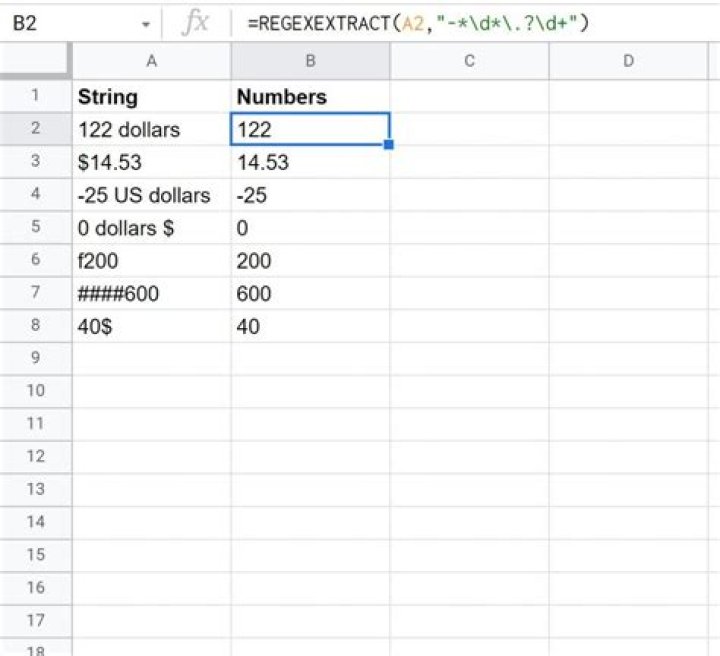Click cell containing '-25 US dollars'
The height and width of the screenshot is (656, 720).
pos(152,195)
